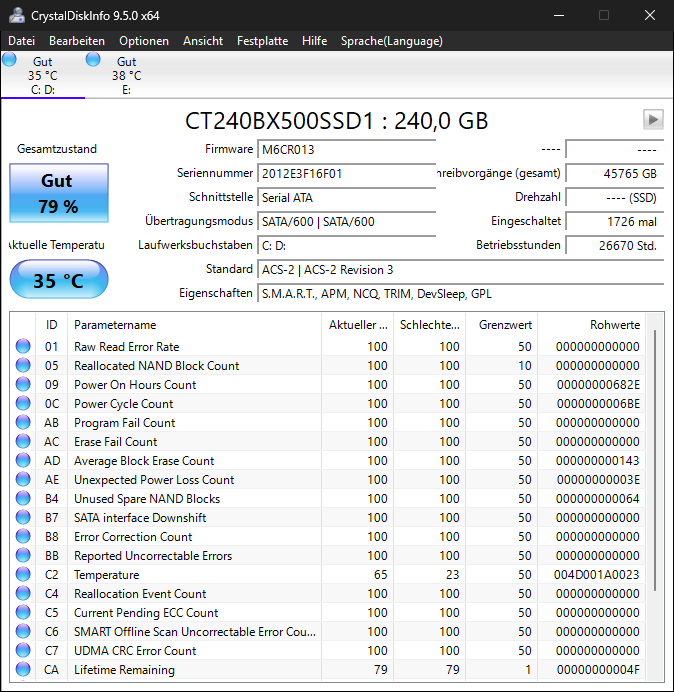Image resolution: width=674 pixels, height=692 pixels.
Task: Close the CrystalDiskInfo window
Action: pyautogui.click(x=650, y=15)
